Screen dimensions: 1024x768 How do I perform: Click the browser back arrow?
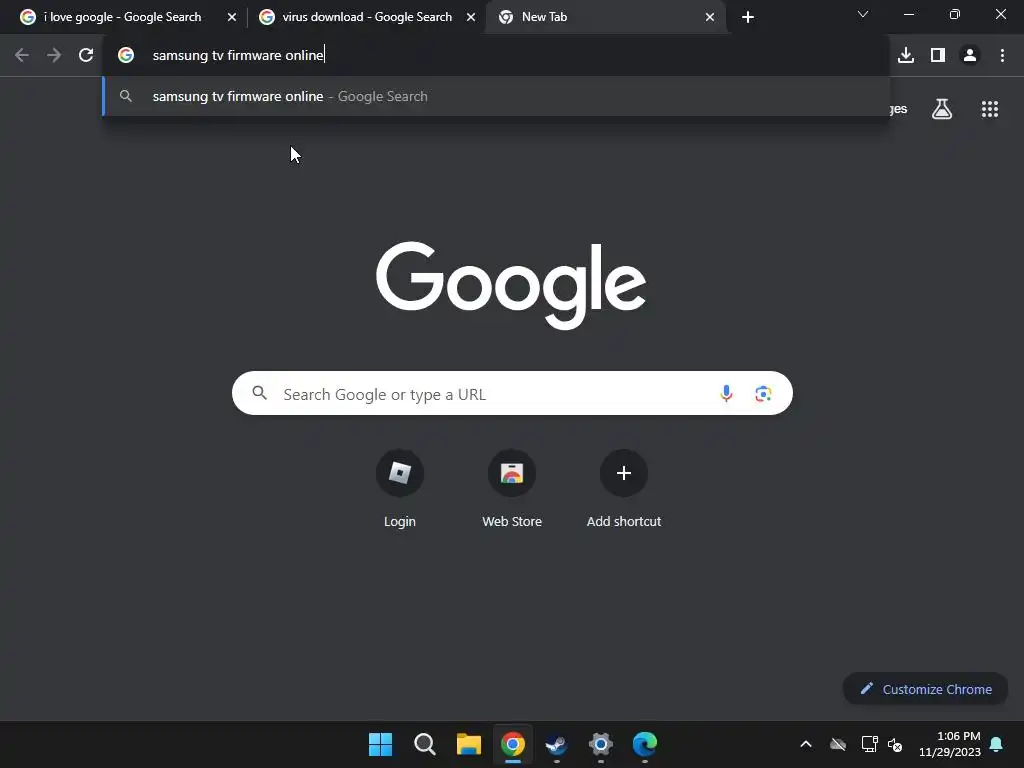[x=22, y=56]
